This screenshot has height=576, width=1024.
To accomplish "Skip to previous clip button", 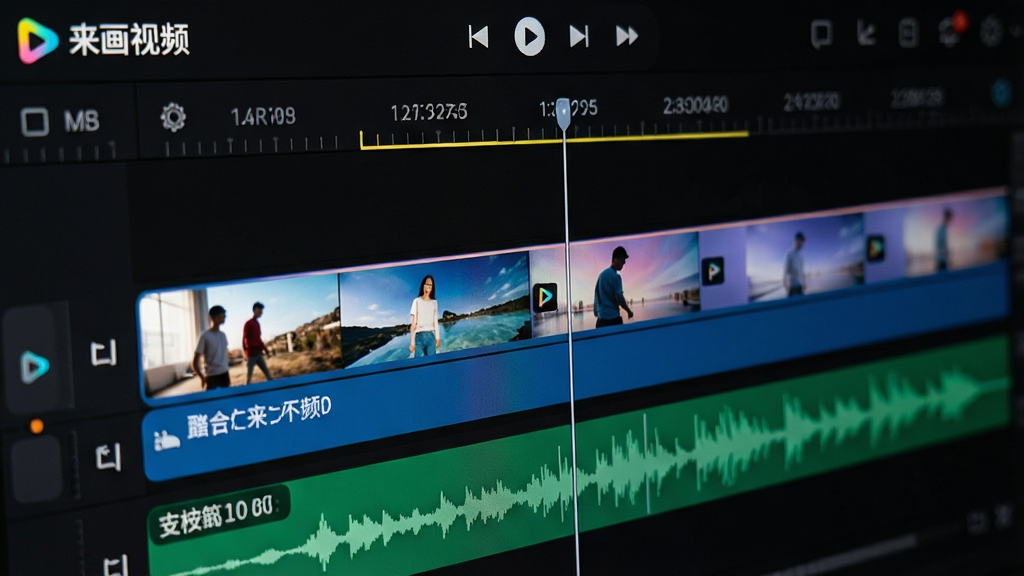I will click(479, 37).
